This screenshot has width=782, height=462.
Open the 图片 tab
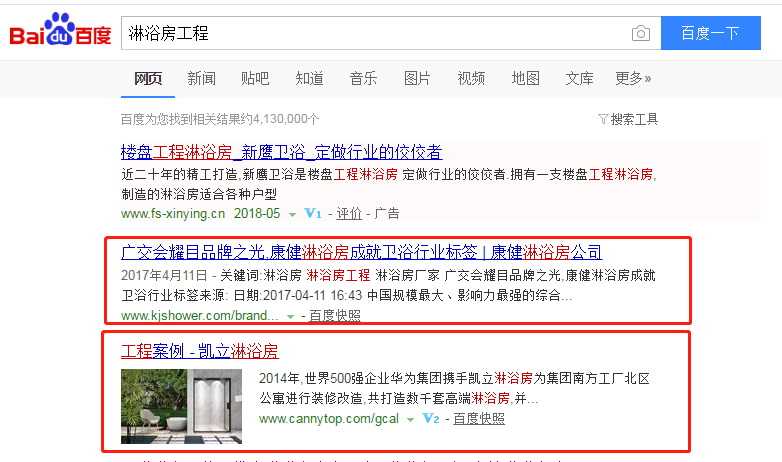click(417, 78)
